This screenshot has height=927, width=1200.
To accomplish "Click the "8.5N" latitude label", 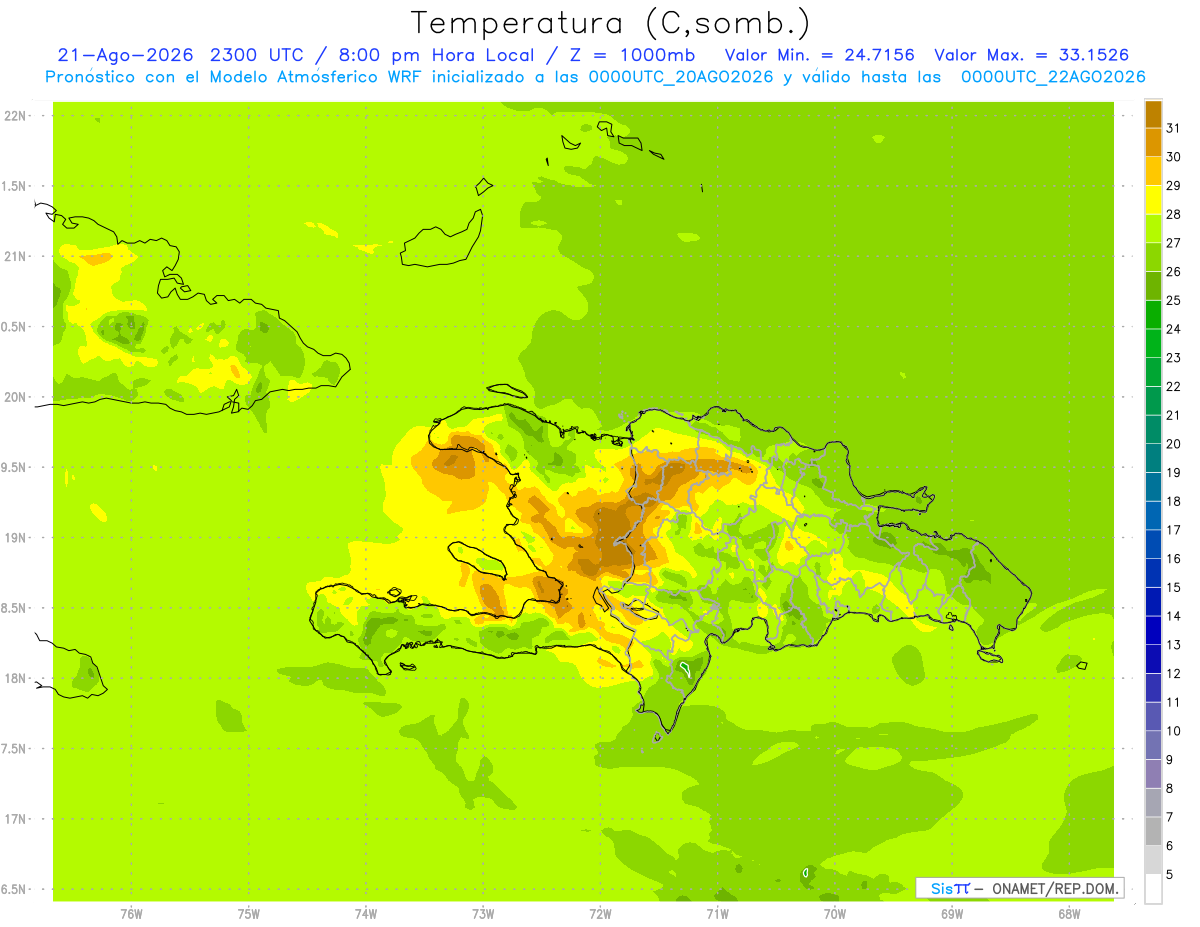I will pos(14,608).
